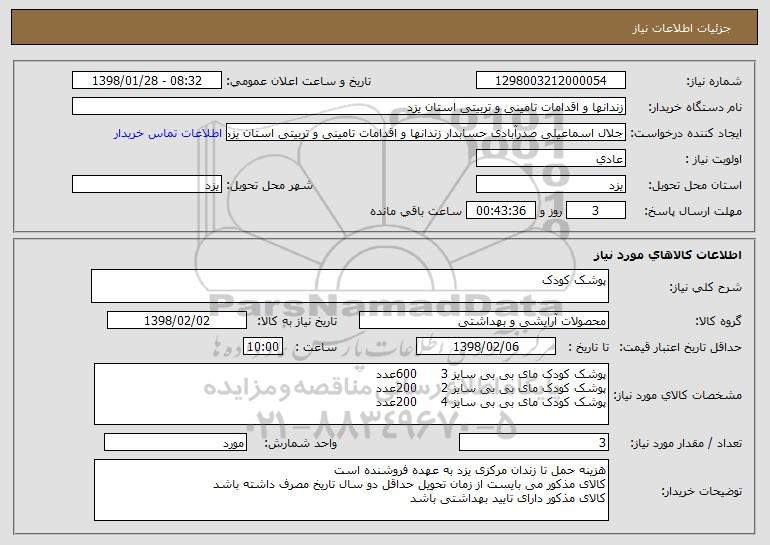Click the label شرح کلی نیاز

click(706, 287)
